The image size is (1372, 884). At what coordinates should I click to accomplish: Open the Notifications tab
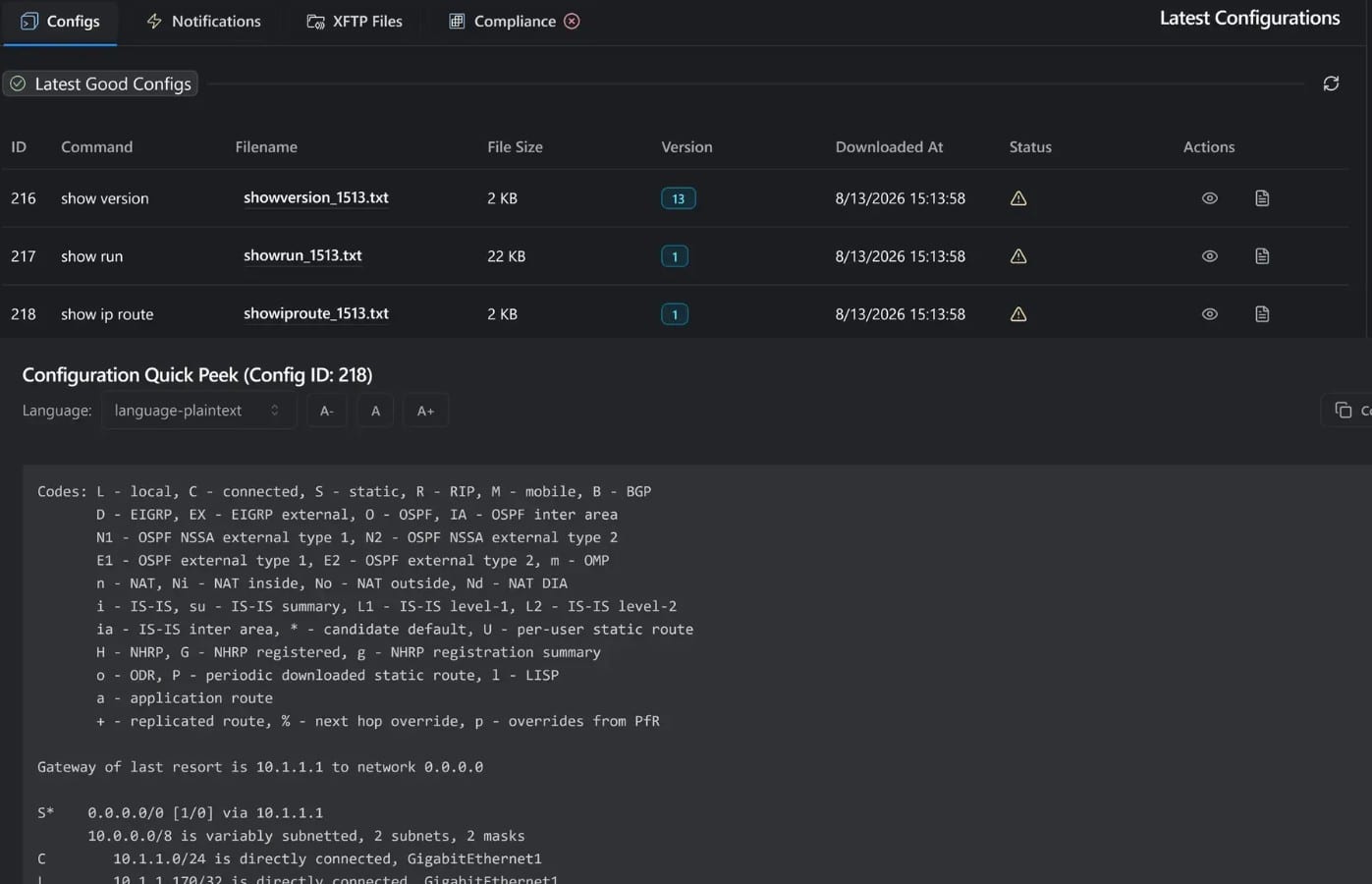click(203, 22)
